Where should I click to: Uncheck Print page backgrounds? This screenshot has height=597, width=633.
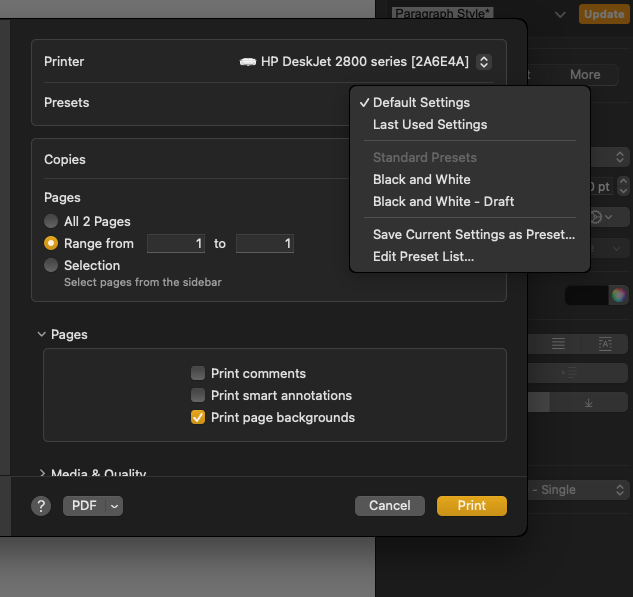pos(198,417)
